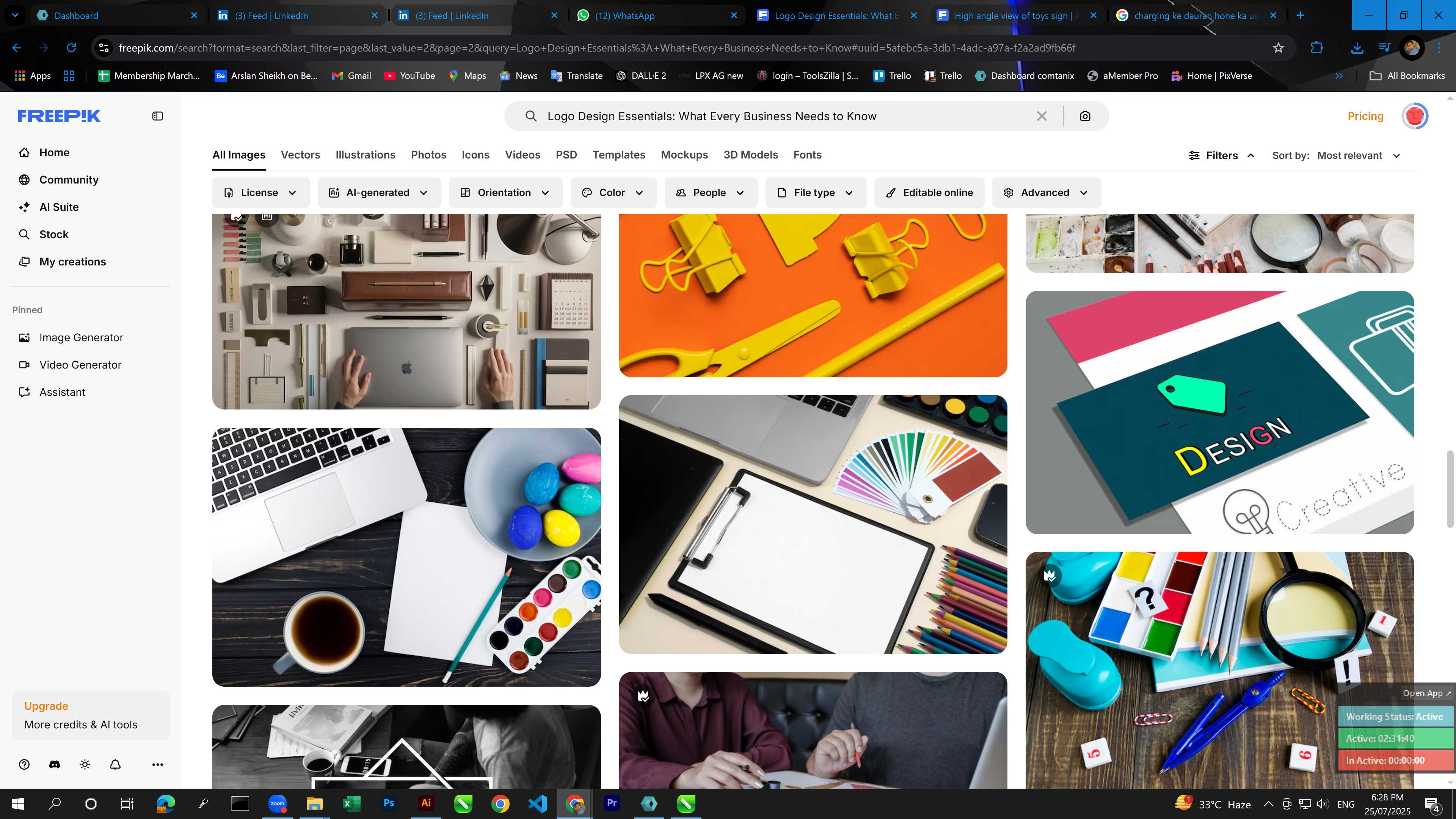Screen dimensions: 1456x819
Task: Open the Freepik logo home link
Action: point(59,116)
